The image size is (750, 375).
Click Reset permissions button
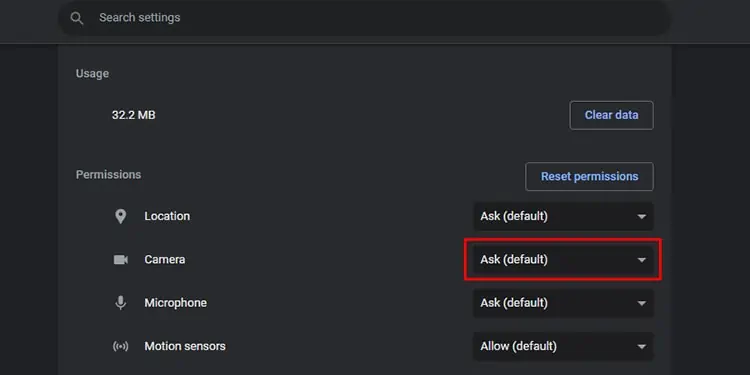point(589,176)
